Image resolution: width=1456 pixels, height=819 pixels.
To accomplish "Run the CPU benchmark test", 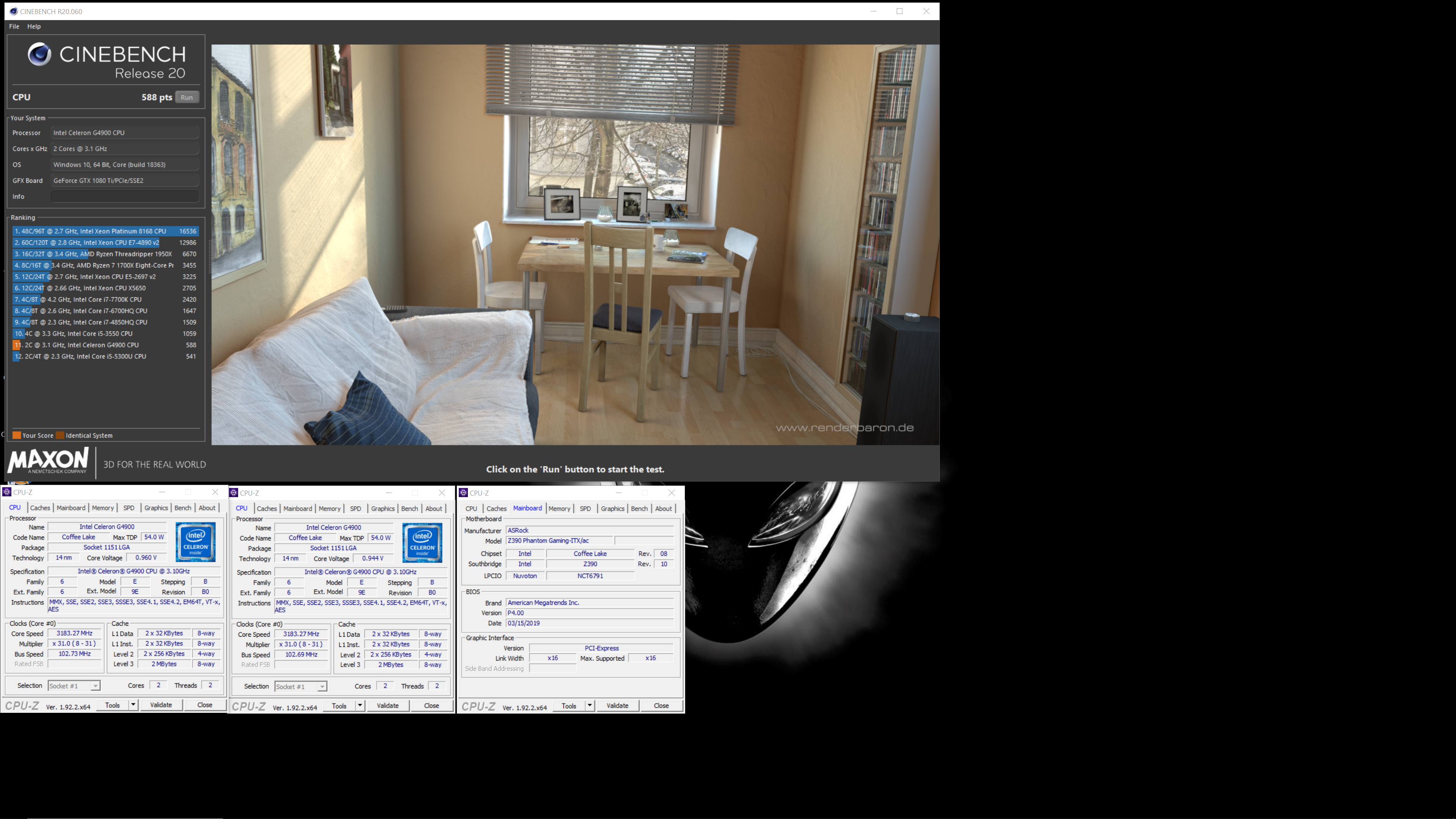I will [187, 97].
